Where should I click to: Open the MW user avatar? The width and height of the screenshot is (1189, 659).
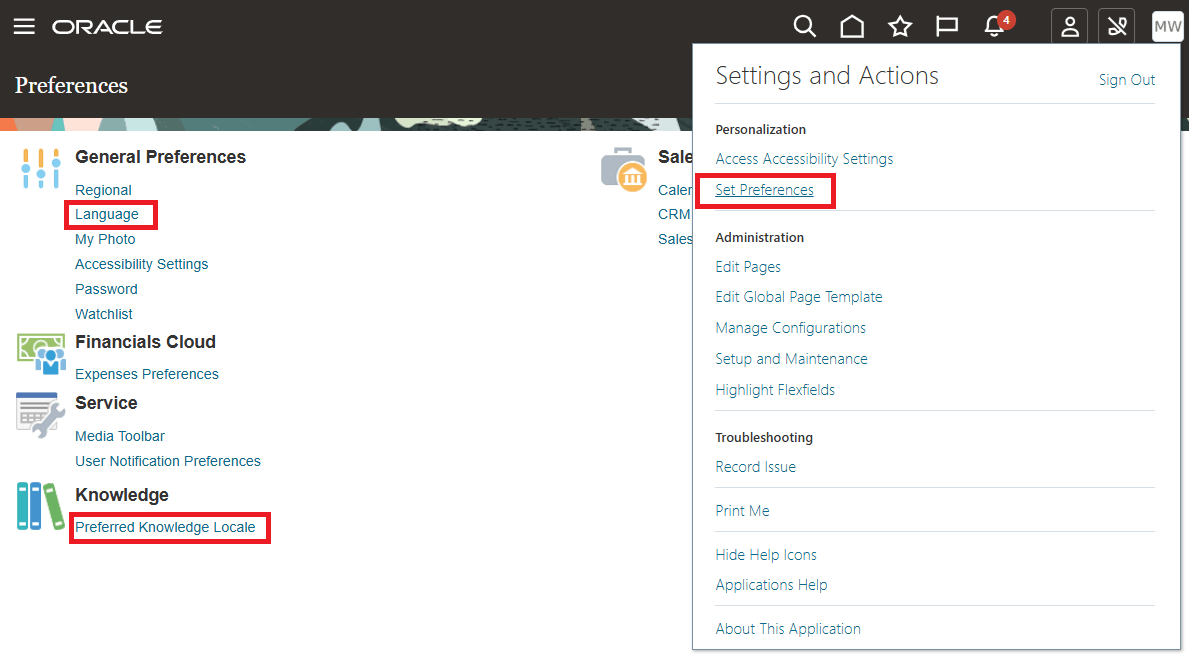click(1167, 26)
